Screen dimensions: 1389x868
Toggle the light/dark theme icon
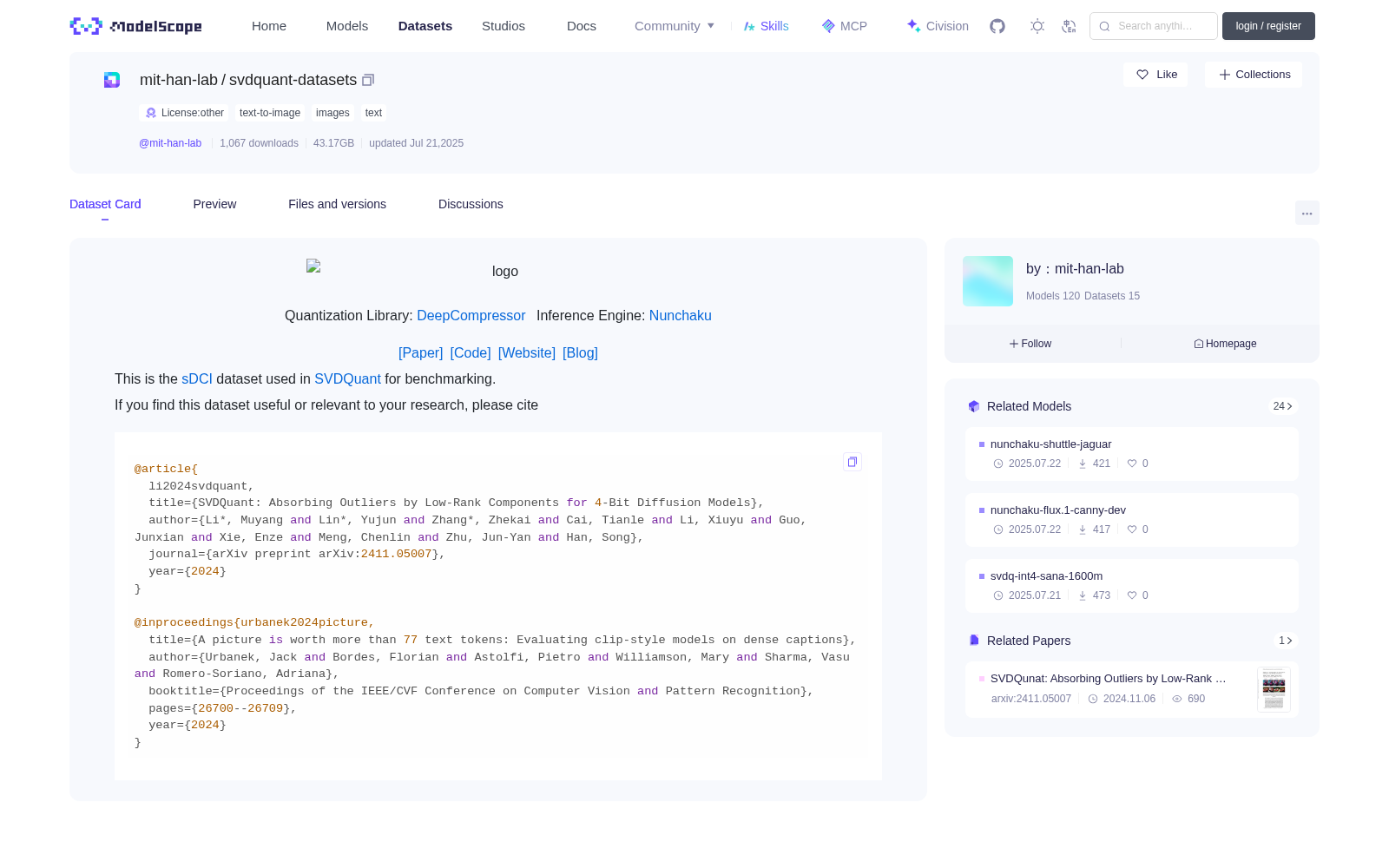pos(1037,26)
